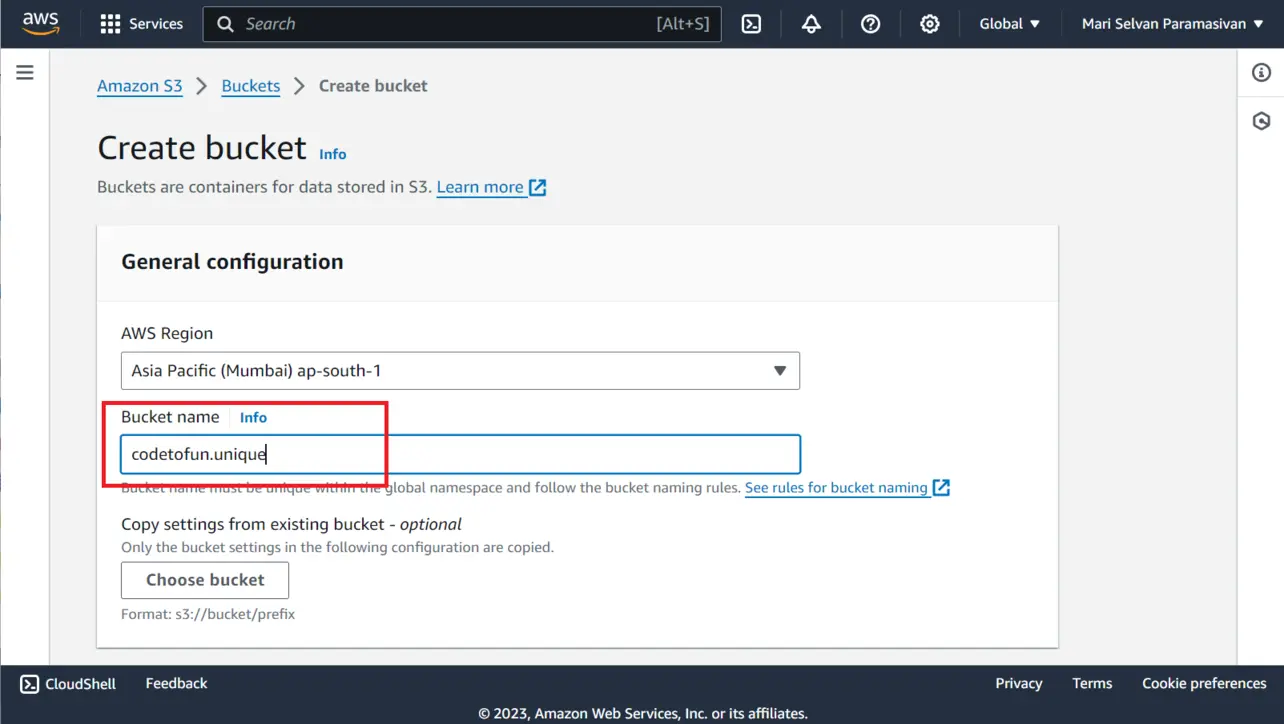Open the help question mark menu

click(x=871, y=24)
